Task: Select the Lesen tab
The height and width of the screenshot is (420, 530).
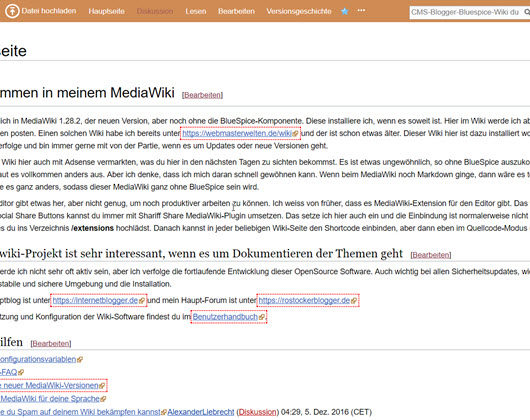Action: pyautogui.click(x=196, y=11)
